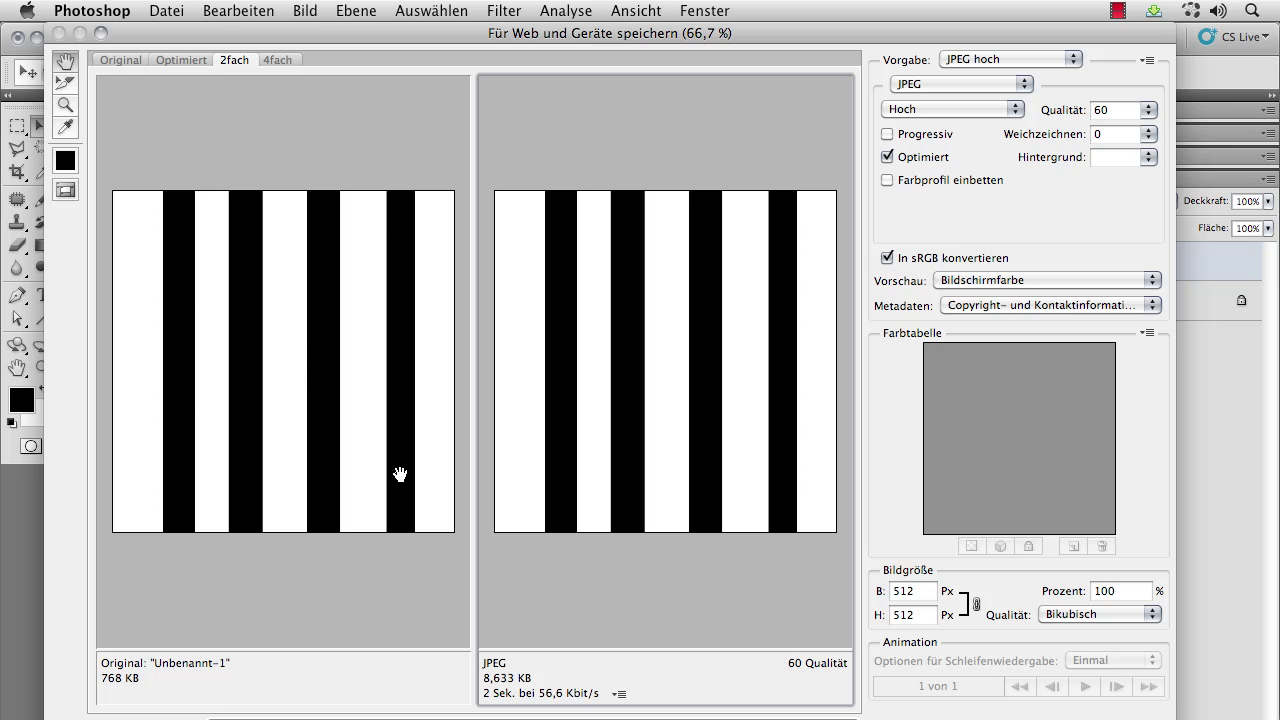Open the Farbtabelle panel menu
The image size is (1280, 720).
click(x=1147, y=333)
